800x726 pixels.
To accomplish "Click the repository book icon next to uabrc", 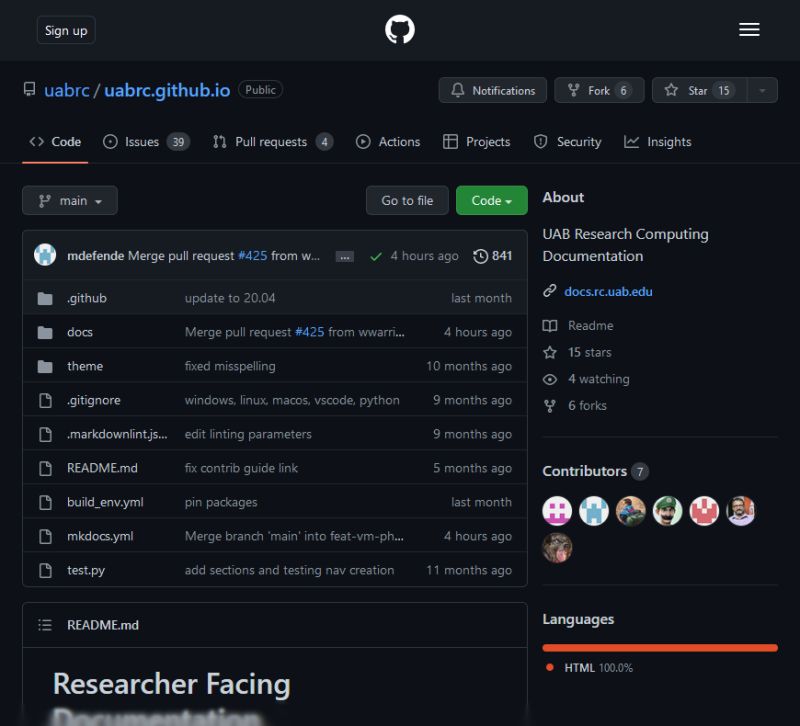I will [29, 89].
